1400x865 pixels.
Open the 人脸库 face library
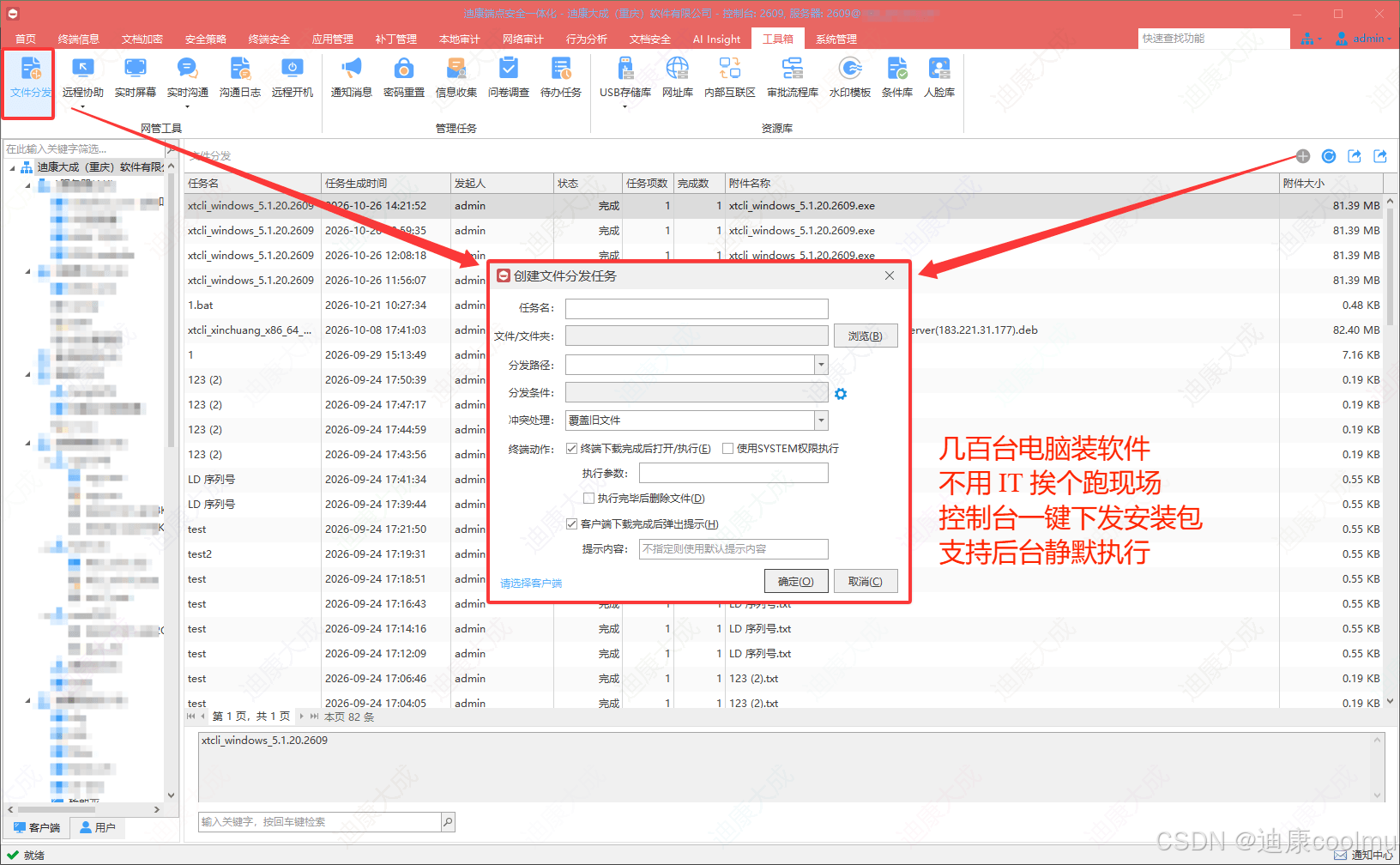pos(939,77)
